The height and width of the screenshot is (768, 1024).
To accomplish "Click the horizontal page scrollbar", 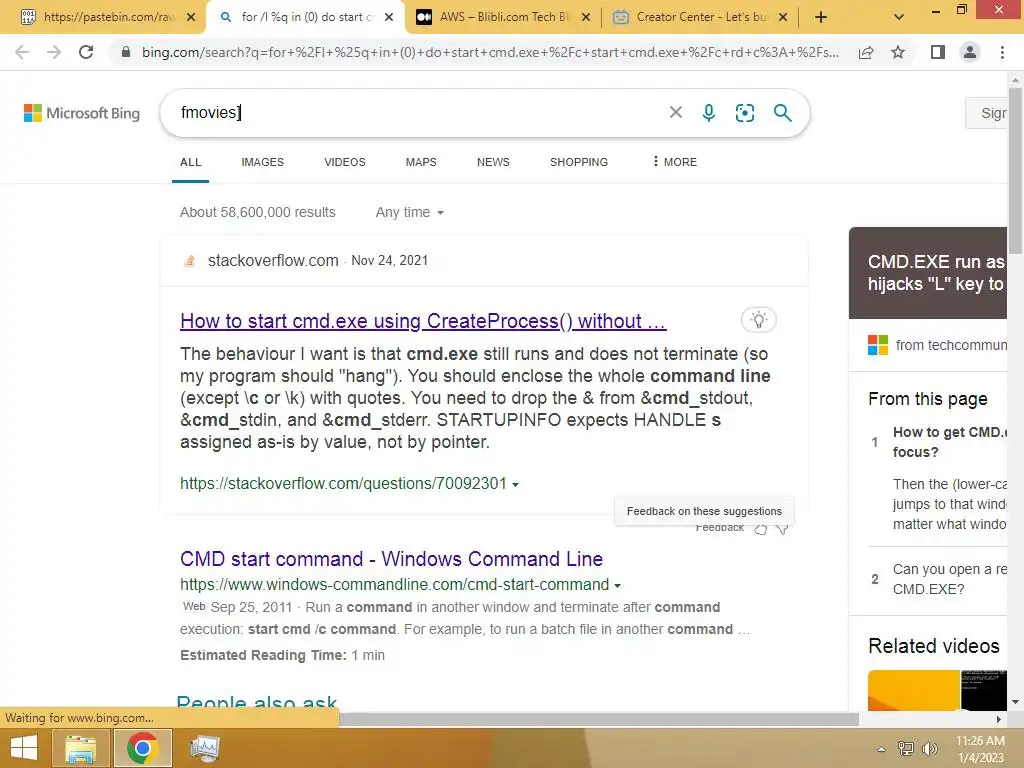I will (599, 719).
